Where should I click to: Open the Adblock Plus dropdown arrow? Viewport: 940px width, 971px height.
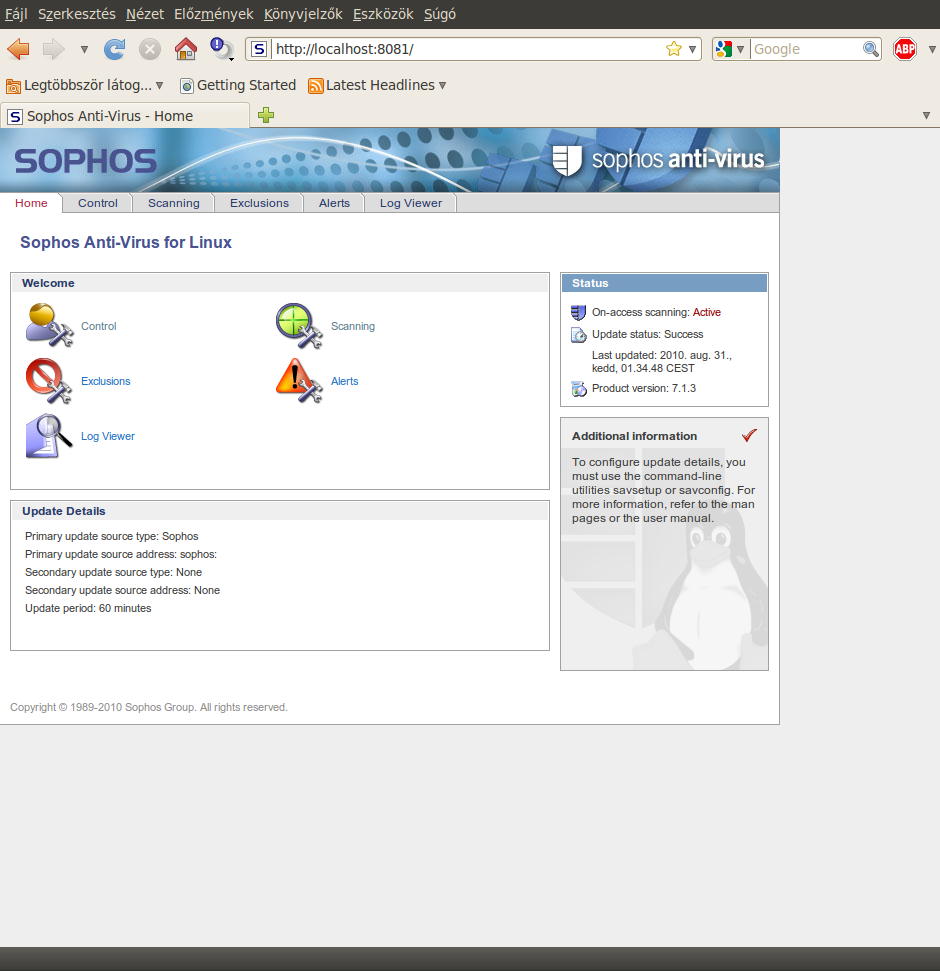(932, 50)
